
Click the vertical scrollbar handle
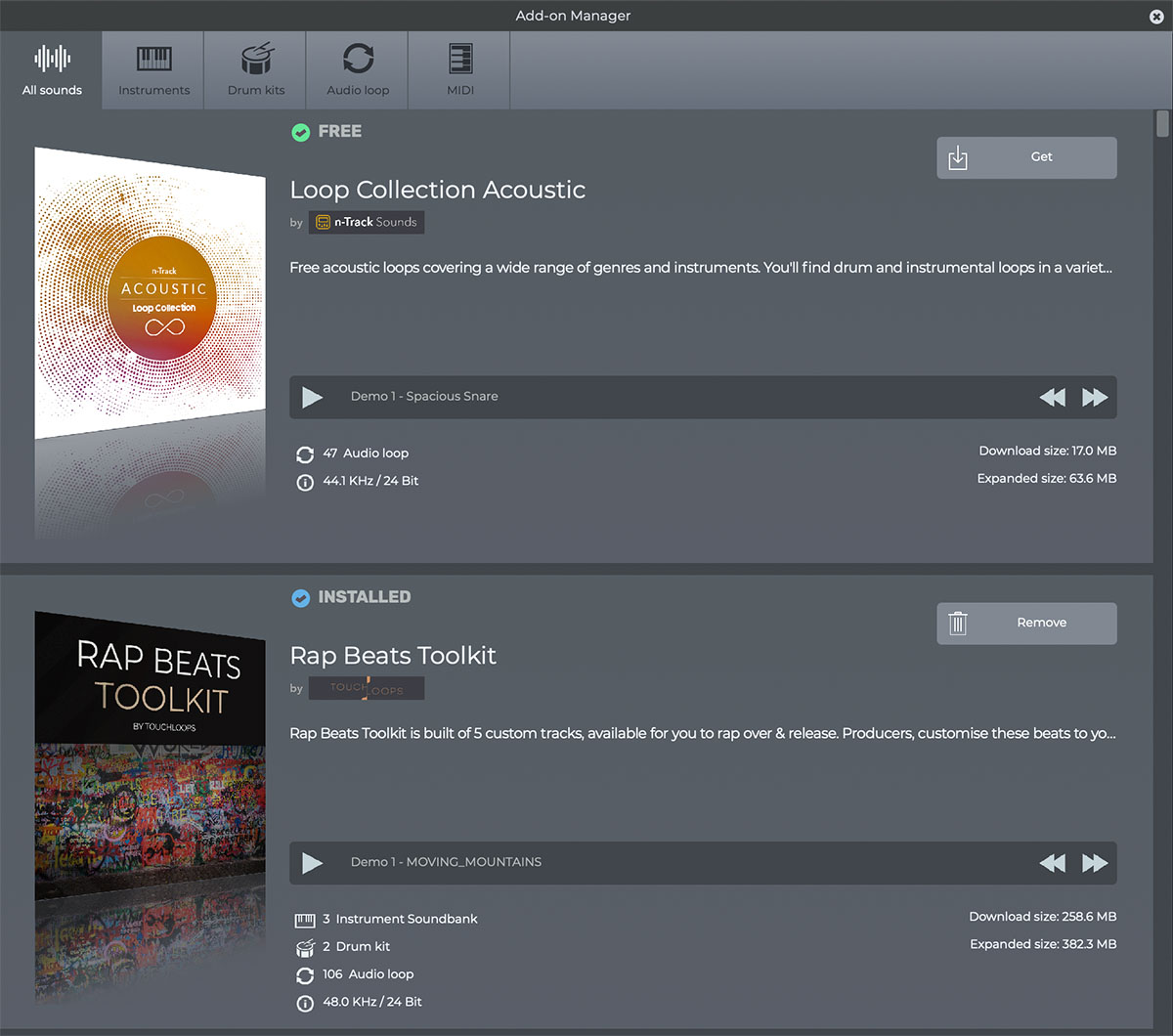(1162, 124)
